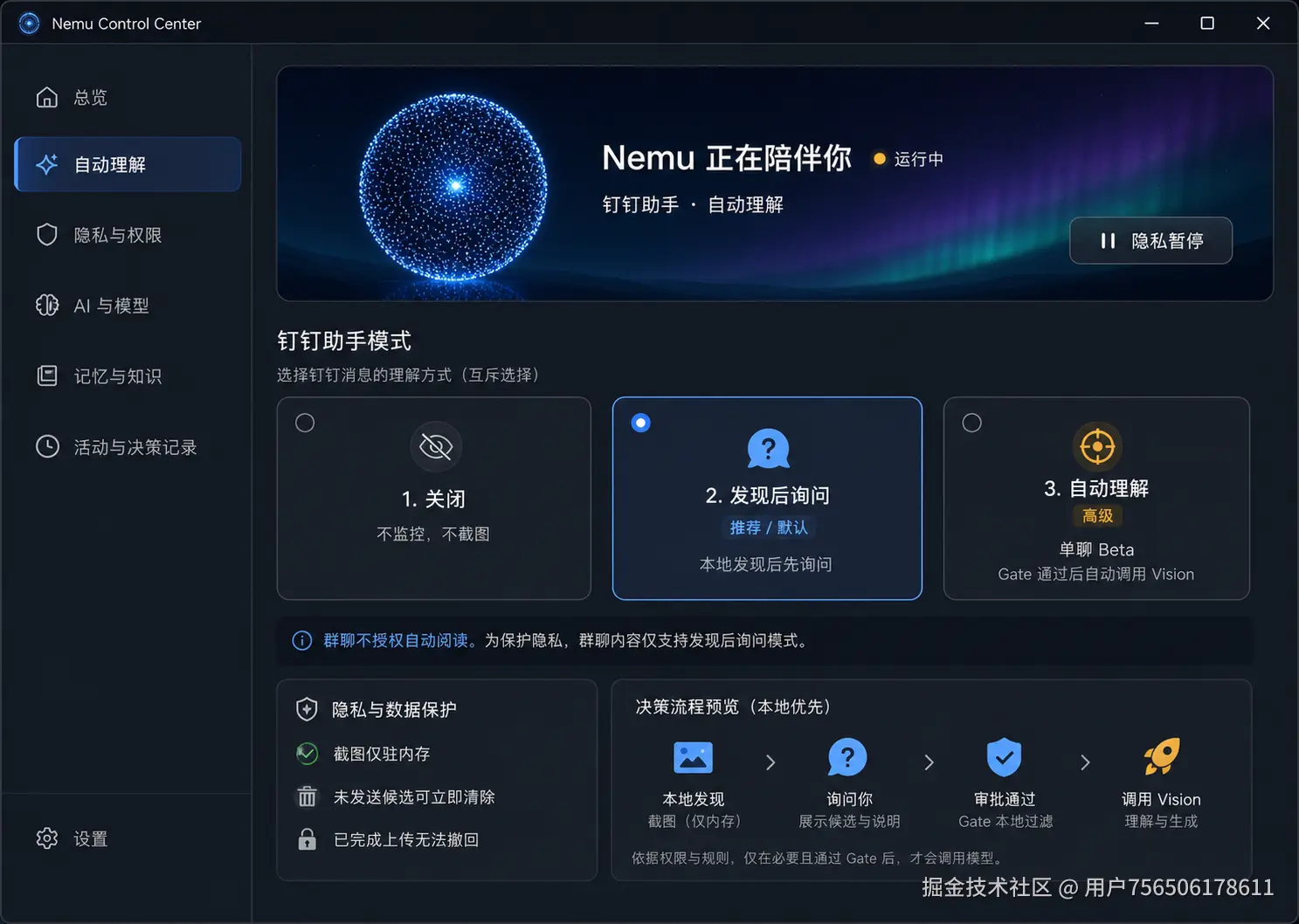Click the 运行中 status indicator

tap(909, 159)
